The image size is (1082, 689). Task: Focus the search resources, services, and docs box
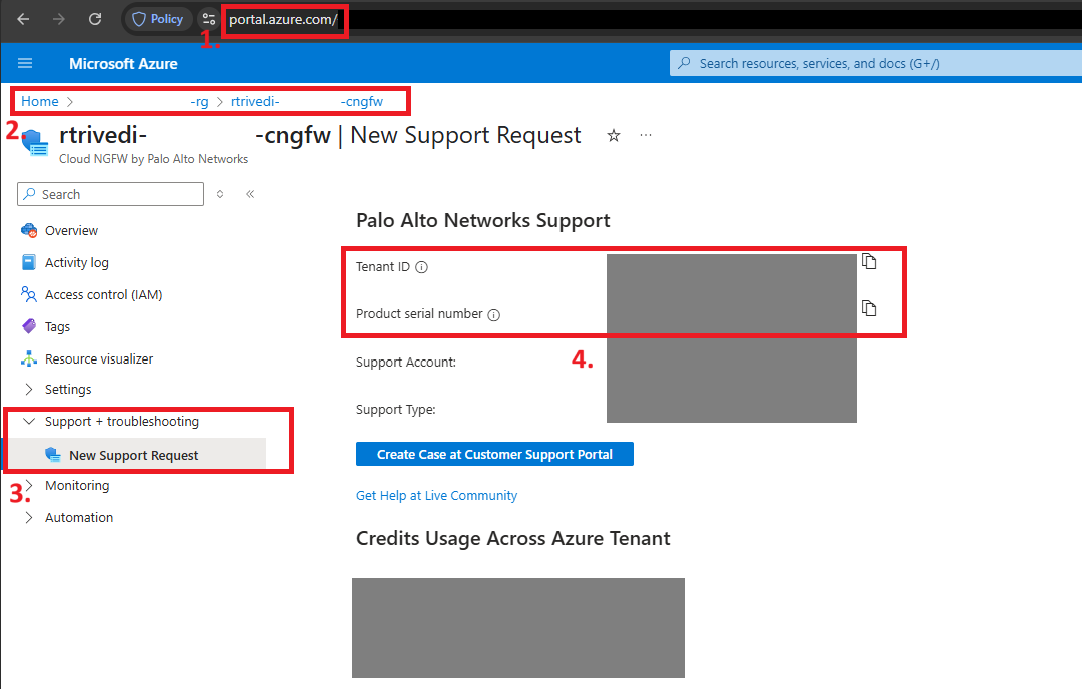click(876, 64)
